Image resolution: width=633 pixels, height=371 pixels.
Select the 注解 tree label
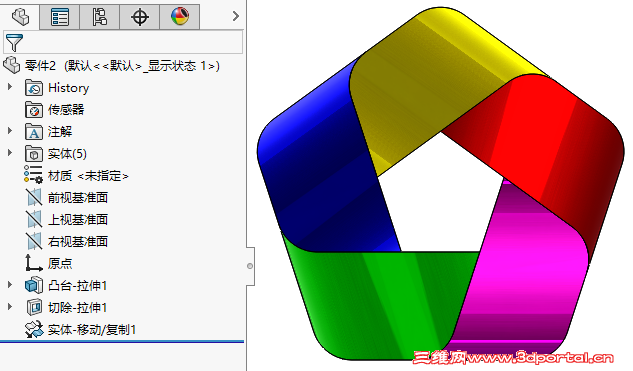click(x=60, y=132)
